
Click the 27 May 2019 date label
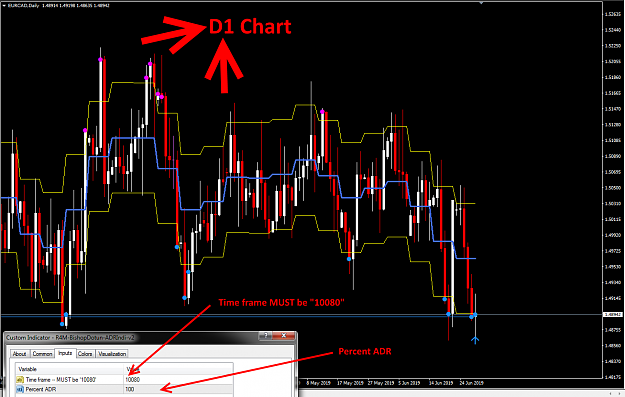381,383
